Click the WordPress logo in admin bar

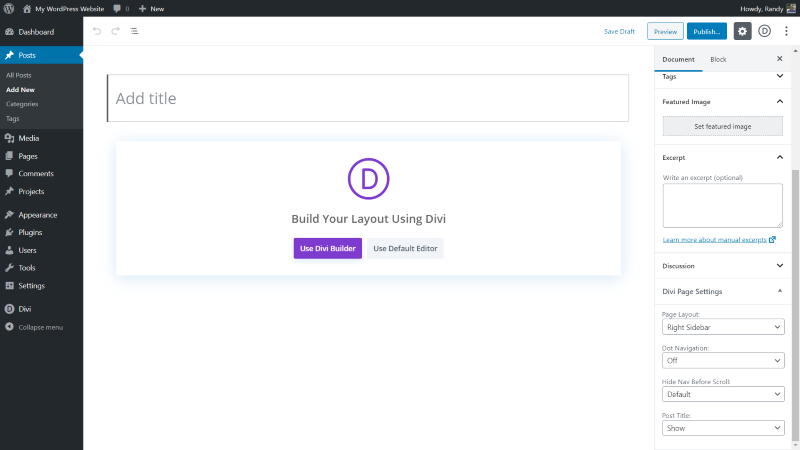(9, 9)
